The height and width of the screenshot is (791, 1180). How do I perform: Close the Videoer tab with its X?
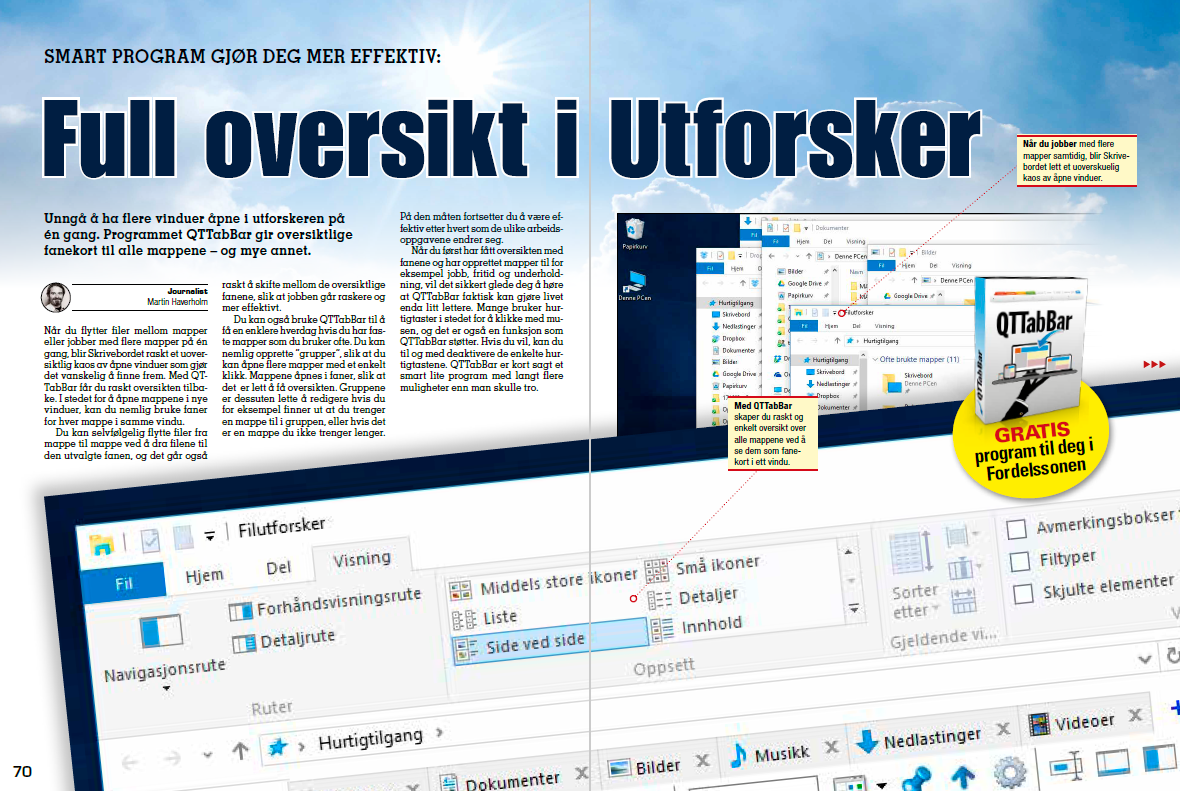click(1135, 715)
